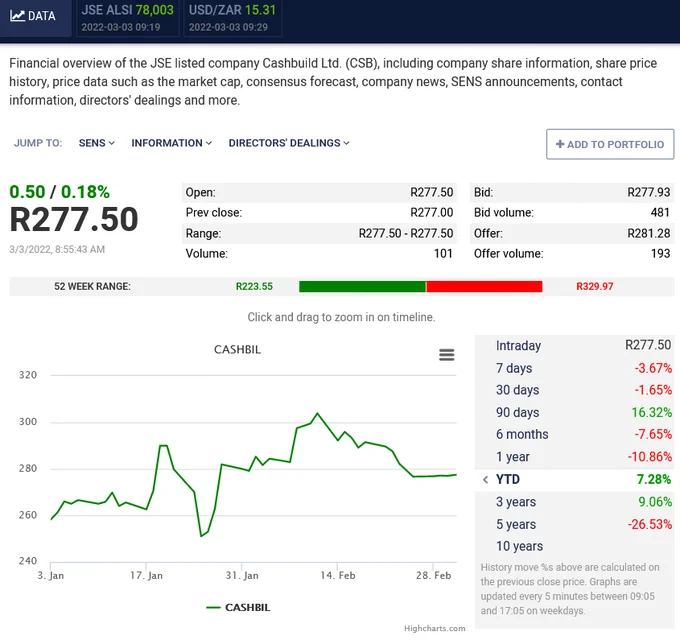Click the plus icon on Add to Portfolio
Screen dimensions: 680x640
(560, 144)
